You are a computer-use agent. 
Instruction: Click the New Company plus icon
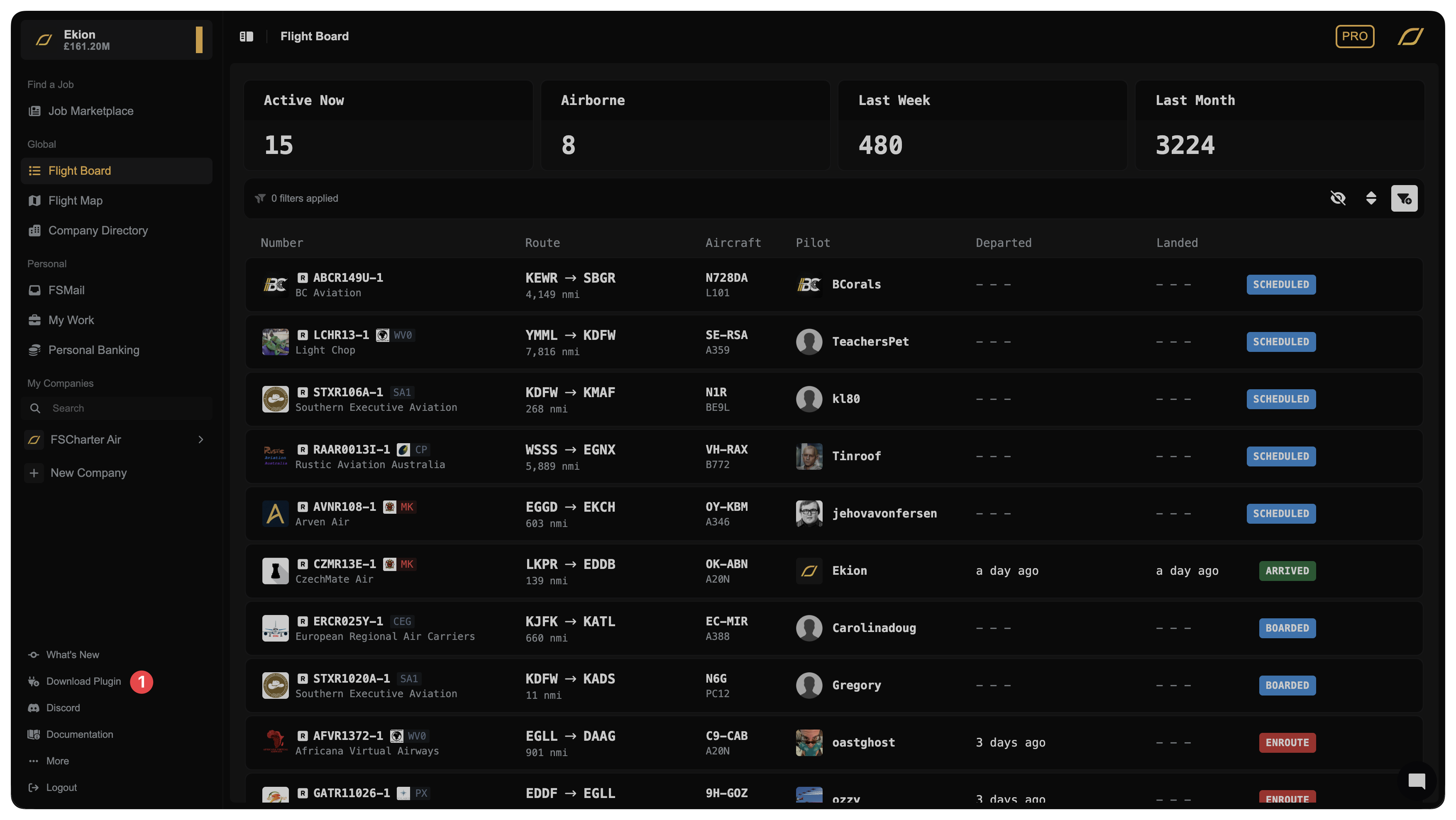[x=34, y=473]
